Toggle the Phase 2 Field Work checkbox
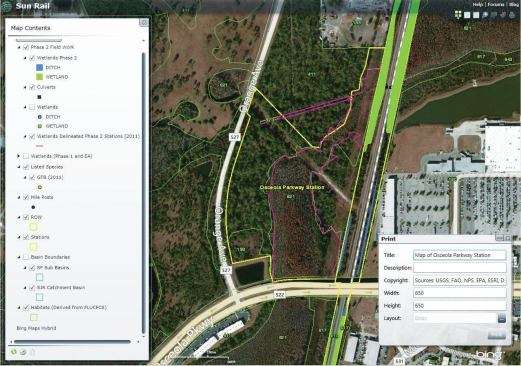521x366 pixels. (26, 47)
